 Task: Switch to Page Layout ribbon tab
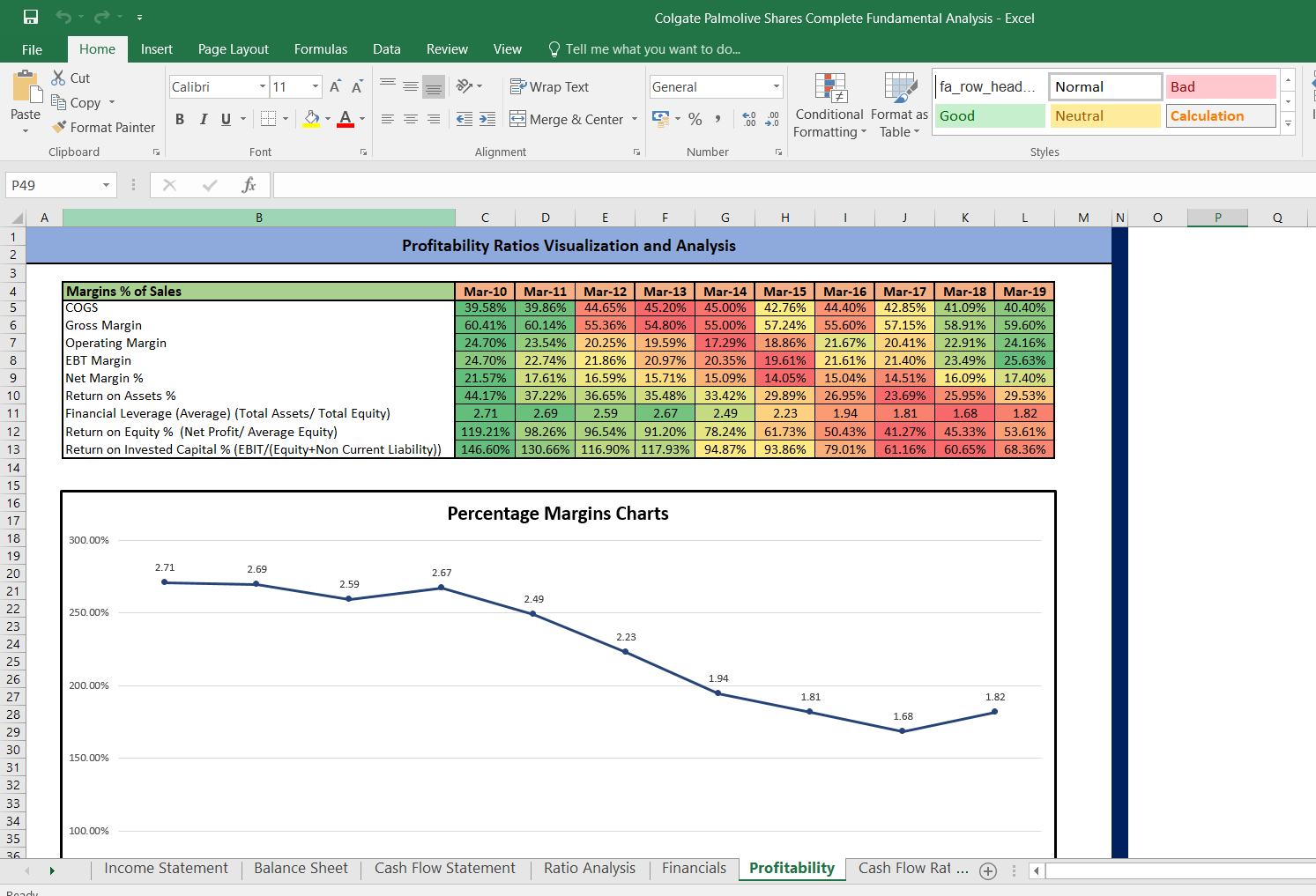(x=234, y=49)
